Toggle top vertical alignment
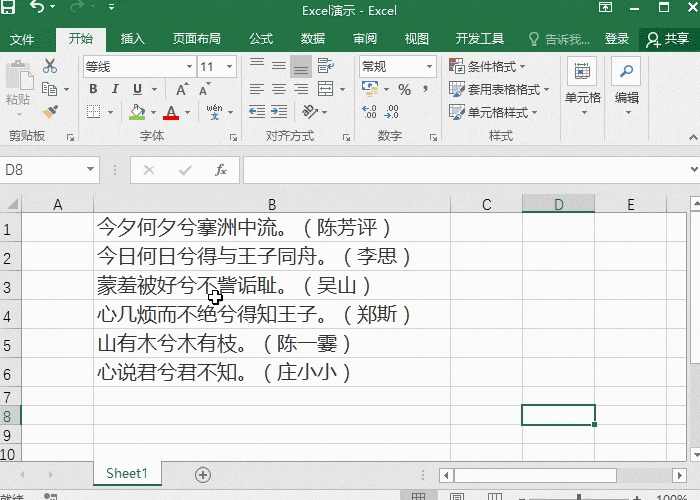700x500 pixels. (x=257, y=65)
